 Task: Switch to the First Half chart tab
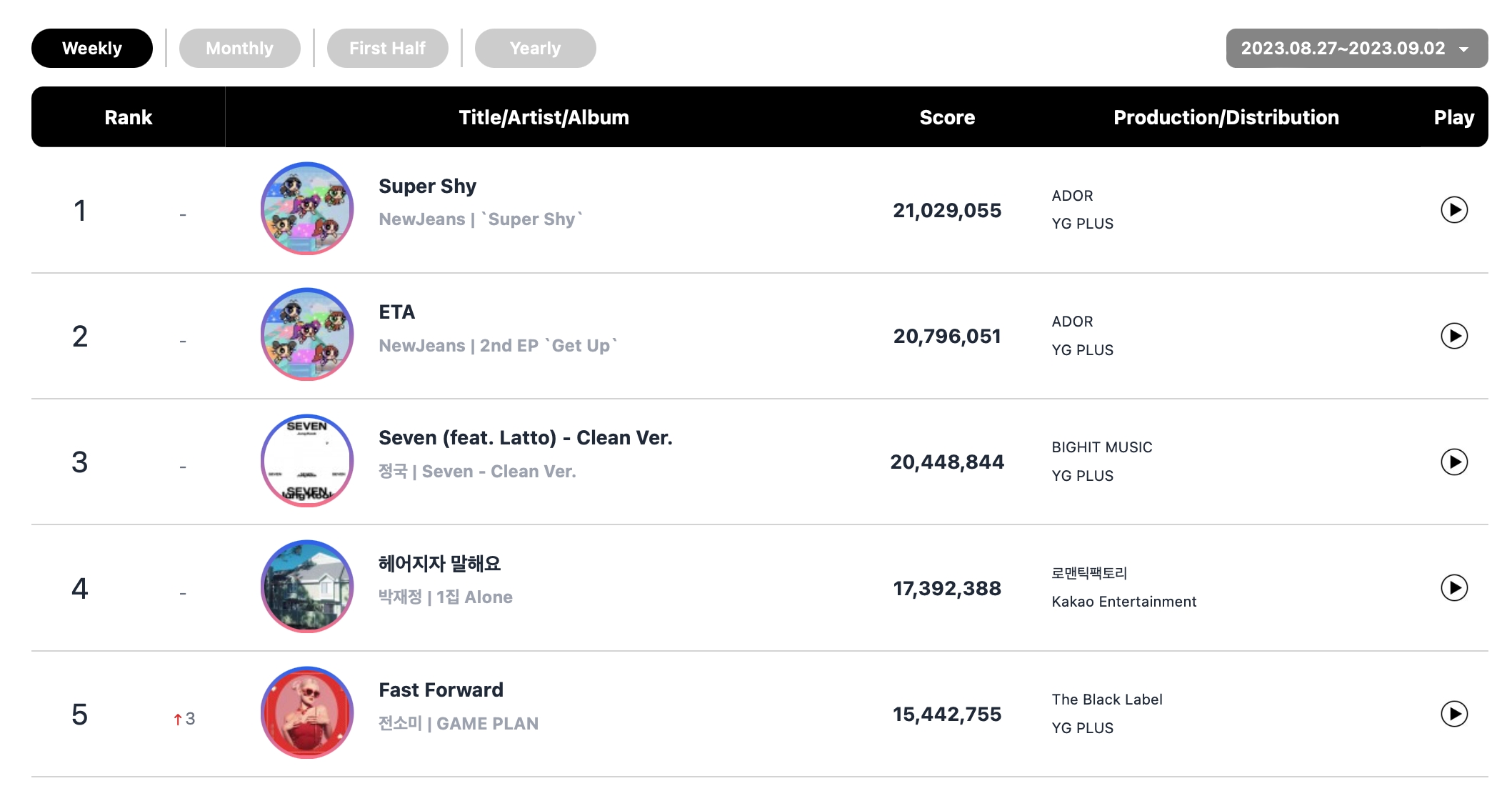387,49
